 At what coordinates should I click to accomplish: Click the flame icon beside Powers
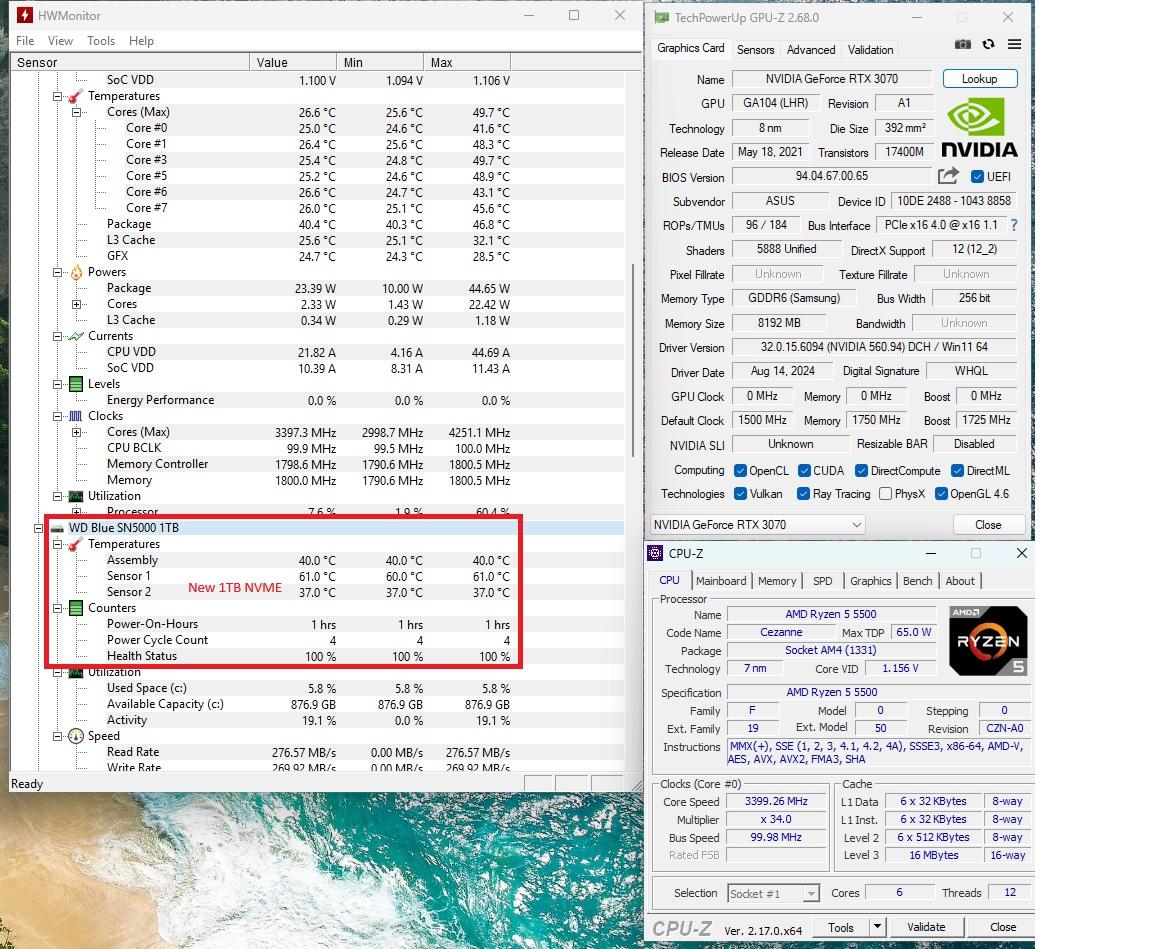(x=76, y=273)
